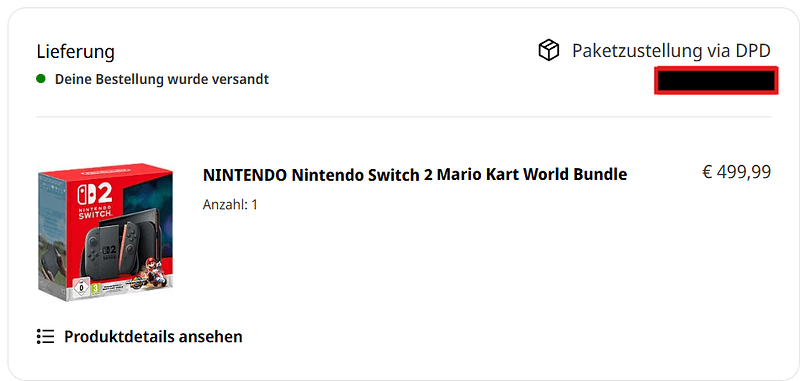Click the € 499,99 price

tap(737, 172)
